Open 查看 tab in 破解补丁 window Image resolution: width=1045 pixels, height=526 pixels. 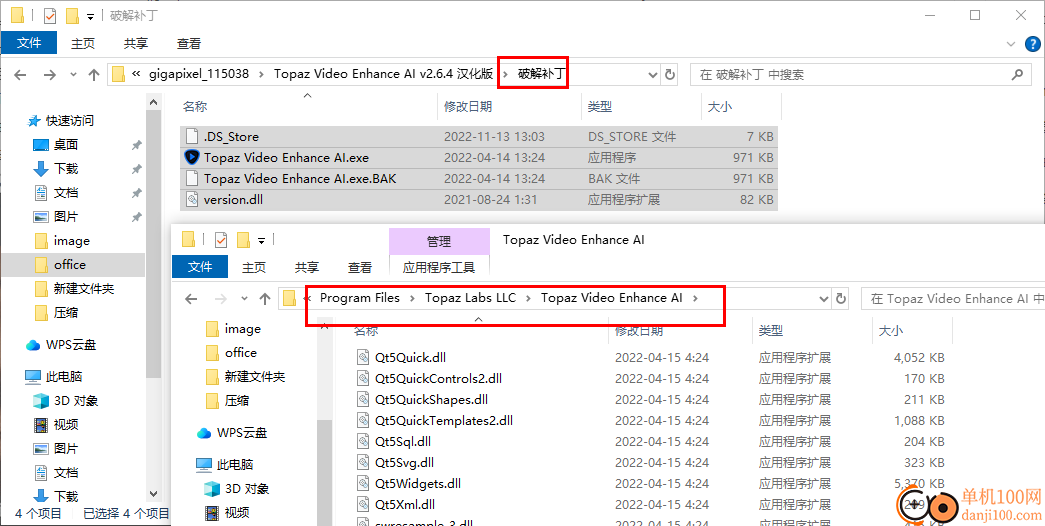tap(189, 43)
